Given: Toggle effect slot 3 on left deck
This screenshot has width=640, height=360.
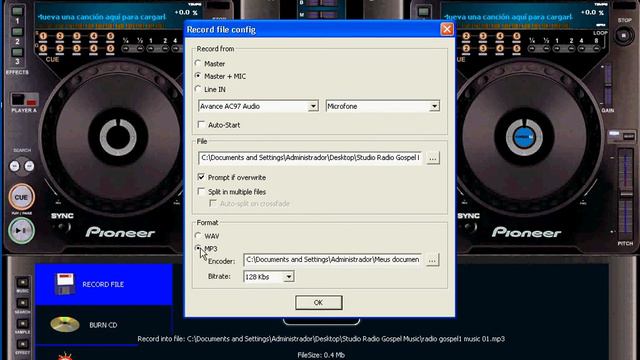Looking at the screenshot, I should click(x=17, y=52).
